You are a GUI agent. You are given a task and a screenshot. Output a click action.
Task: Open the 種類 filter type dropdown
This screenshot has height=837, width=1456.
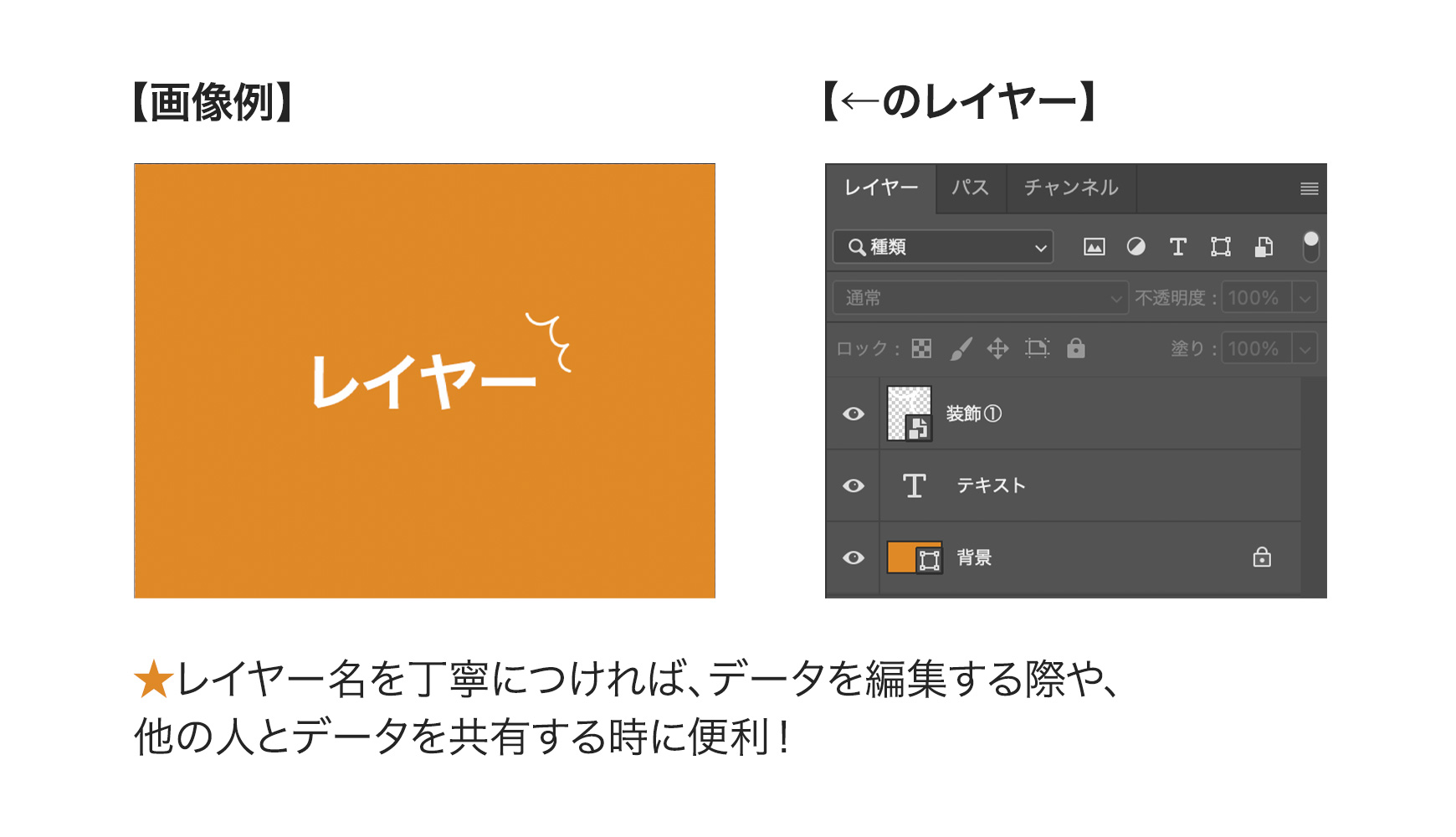pyautogui.click(x=943, y=247)
